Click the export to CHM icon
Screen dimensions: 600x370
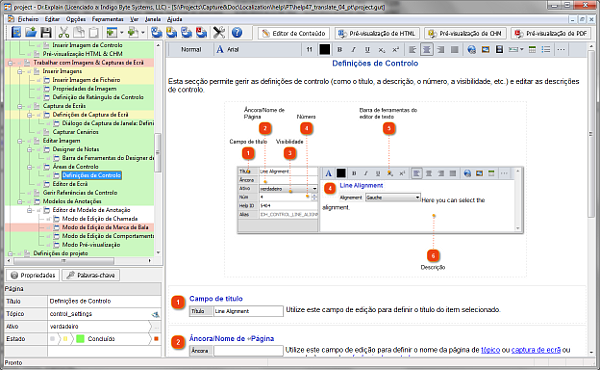point(171,33)
